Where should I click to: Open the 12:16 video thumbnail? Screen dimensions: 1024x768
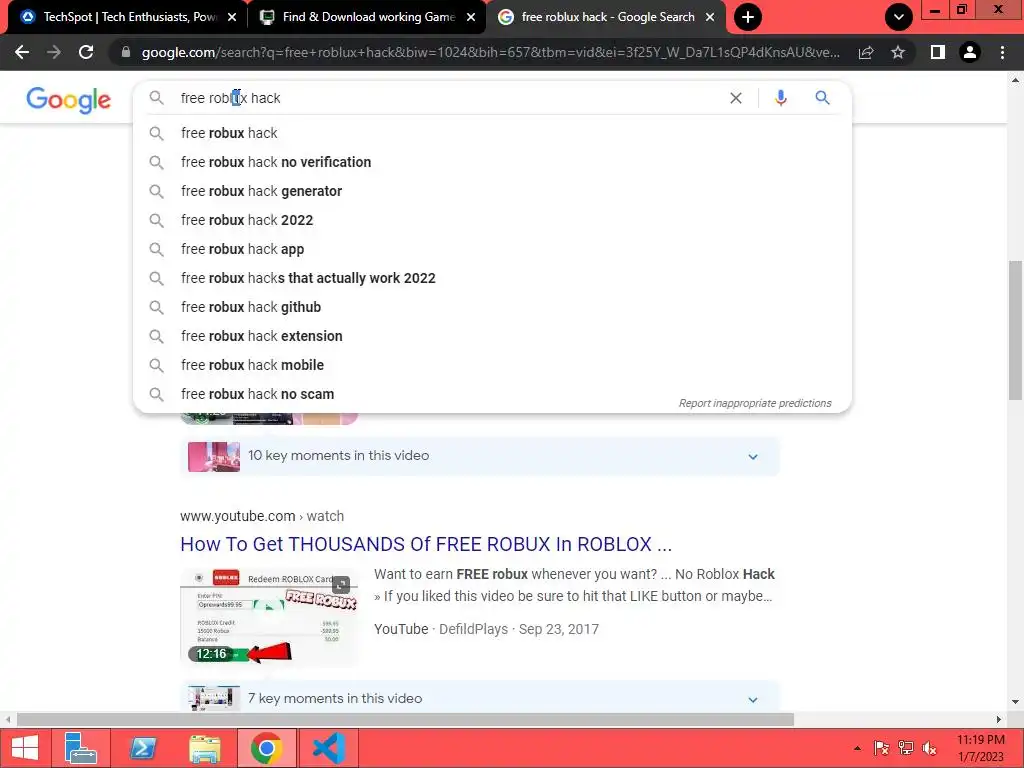[x=269, y=616]
